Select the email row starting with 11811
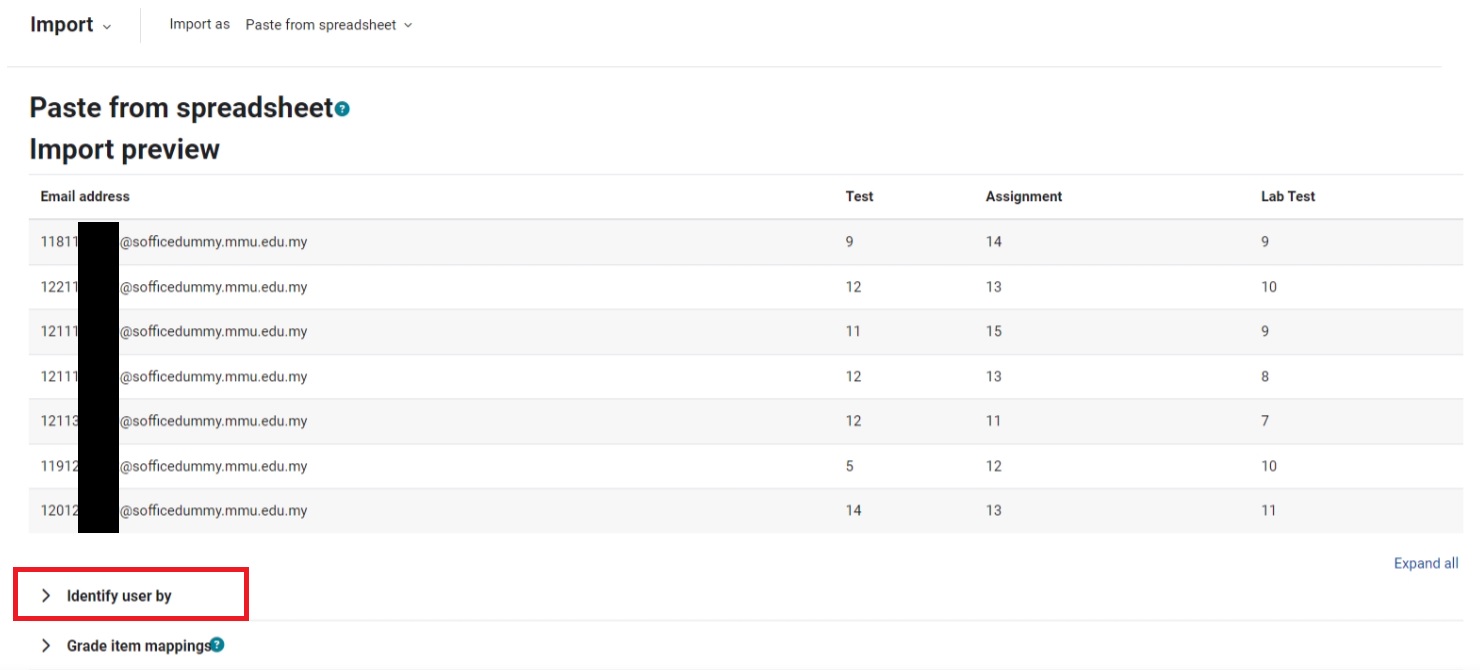Viewport: 1480px width, 670px height. (x=213, y=242)
